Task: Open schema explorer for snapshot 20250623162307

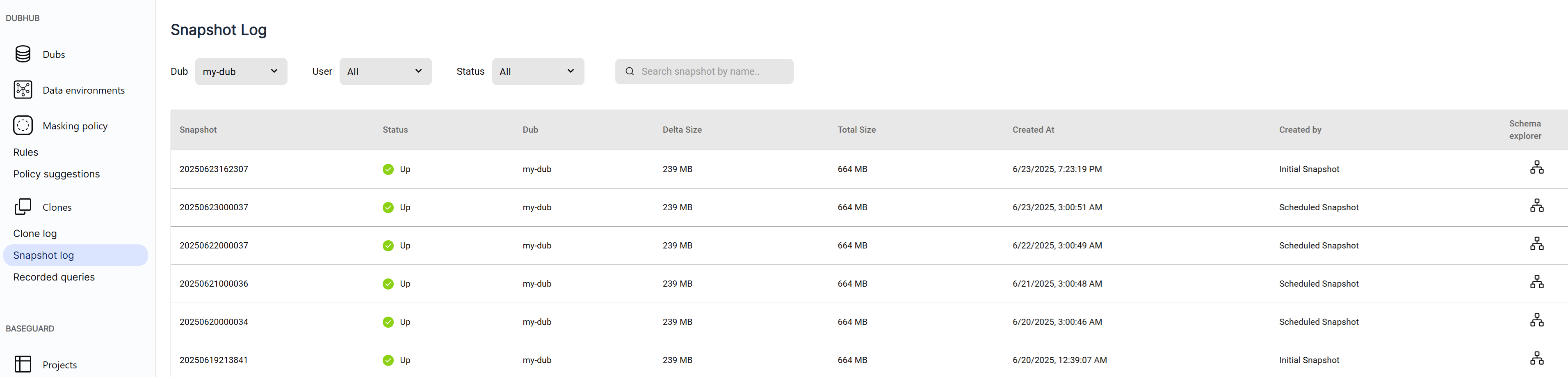Action: [x=1536, y=168]
